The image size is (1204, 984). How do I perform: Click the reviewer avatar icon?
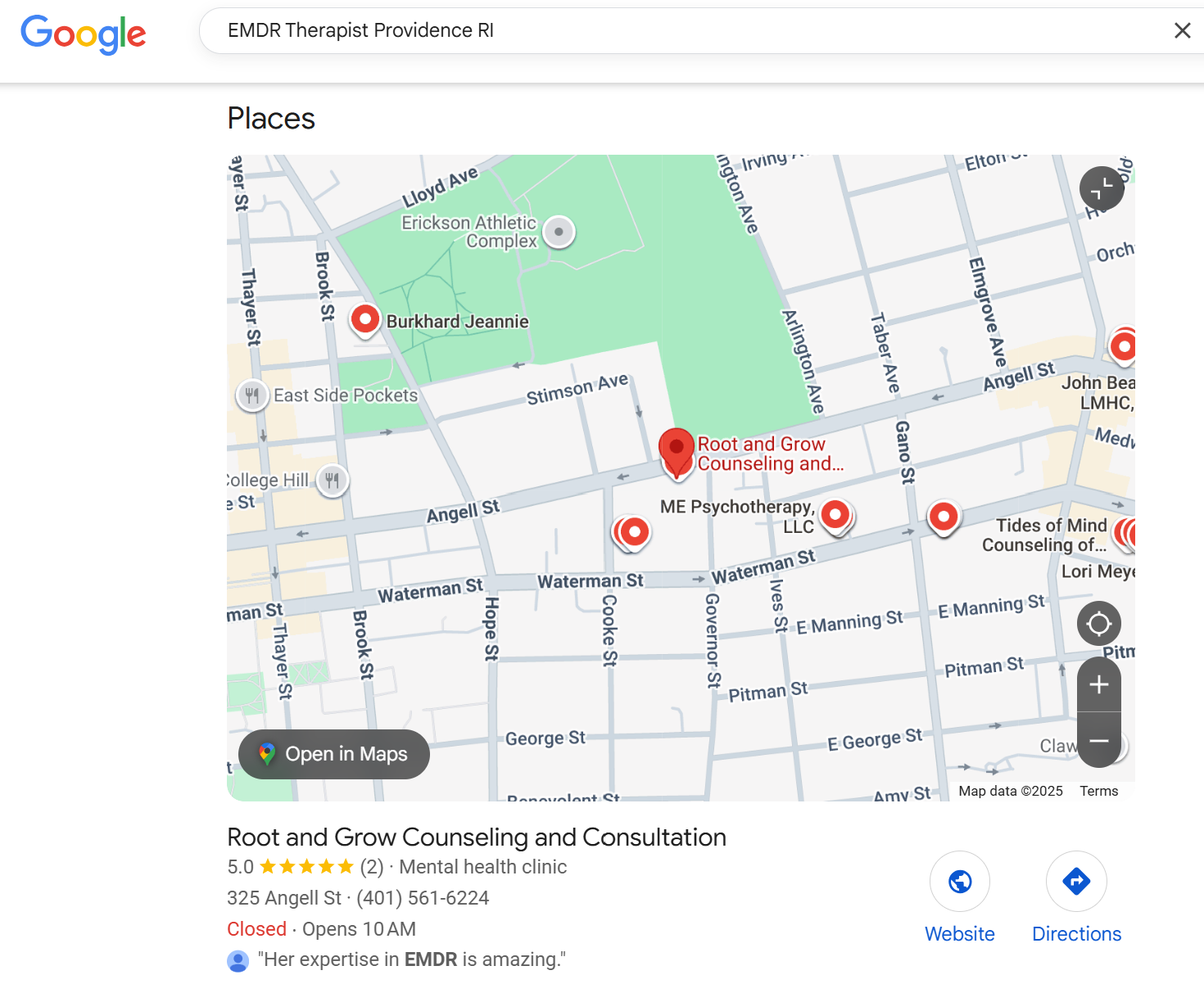coord(238,961)
